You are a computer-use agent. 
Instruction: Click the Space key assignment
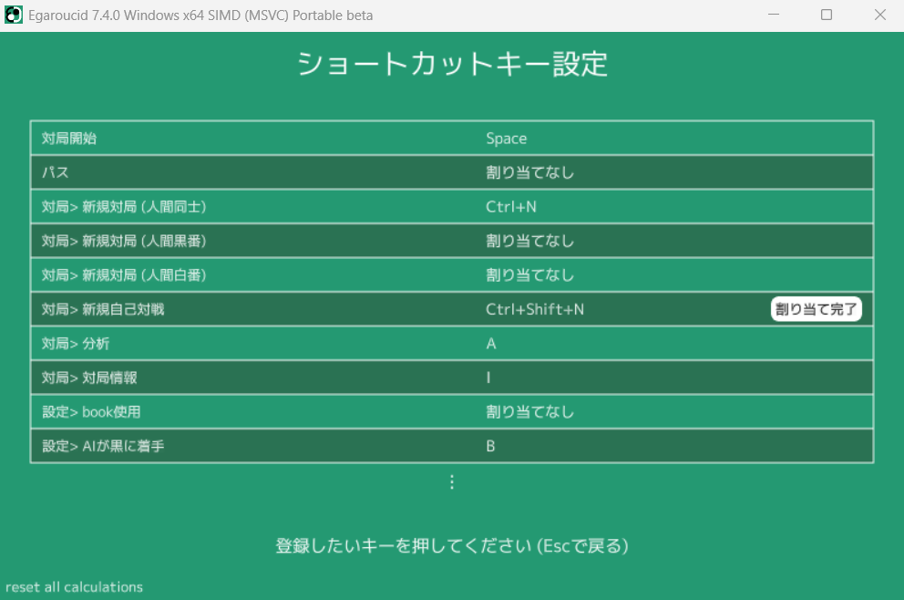tap(506, 138)
